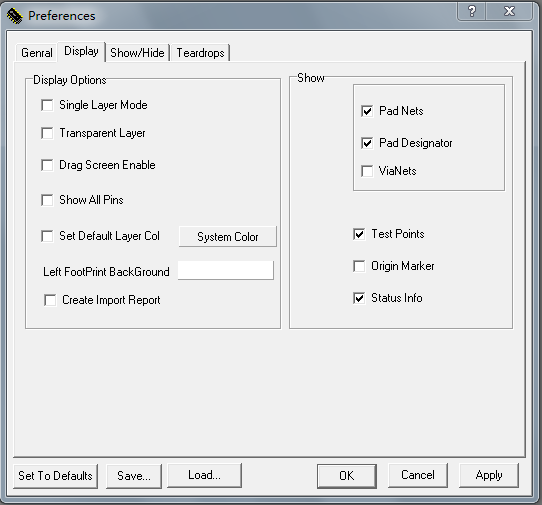Click the chip icon in title bar
The width and height of the screenshot is (542, 505).
[x=14, y=16]
